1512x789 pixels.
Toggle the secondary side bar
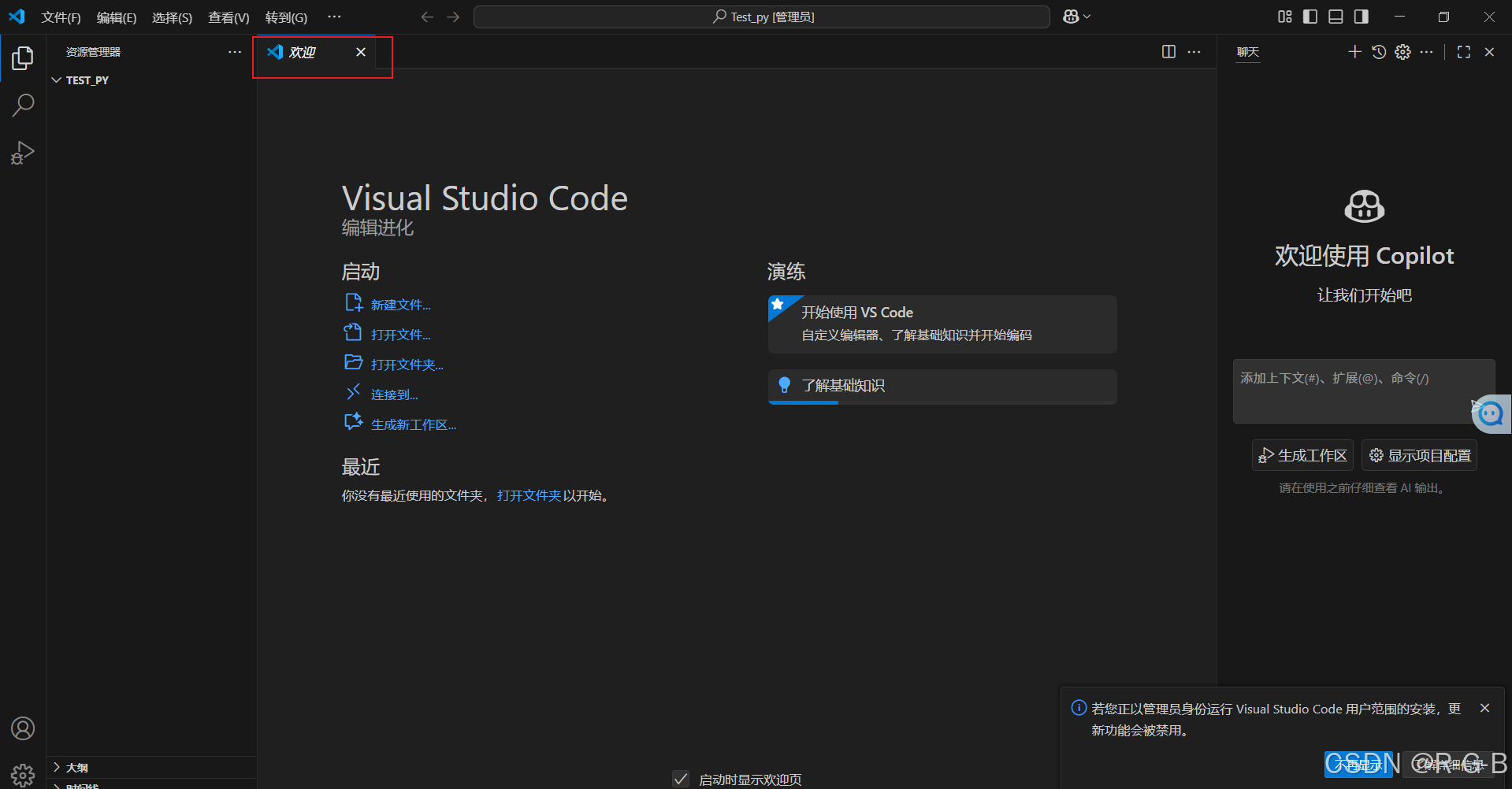point(1362,17)
